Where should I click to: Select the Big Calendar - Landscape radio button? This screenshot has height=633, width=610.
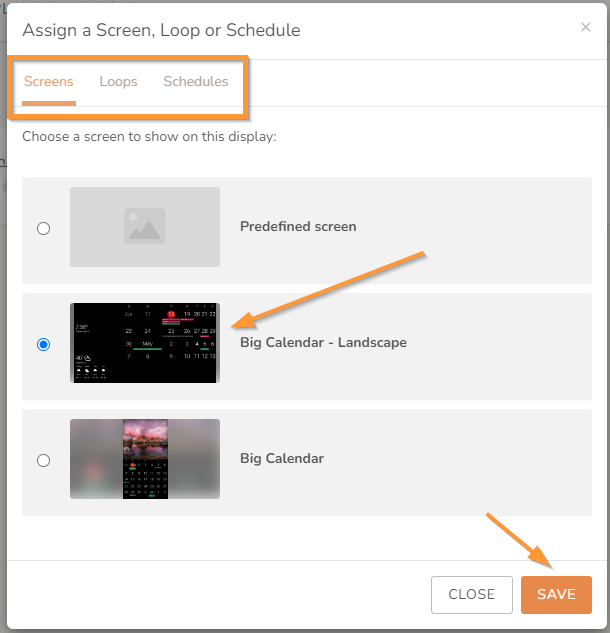coord(43,344)
